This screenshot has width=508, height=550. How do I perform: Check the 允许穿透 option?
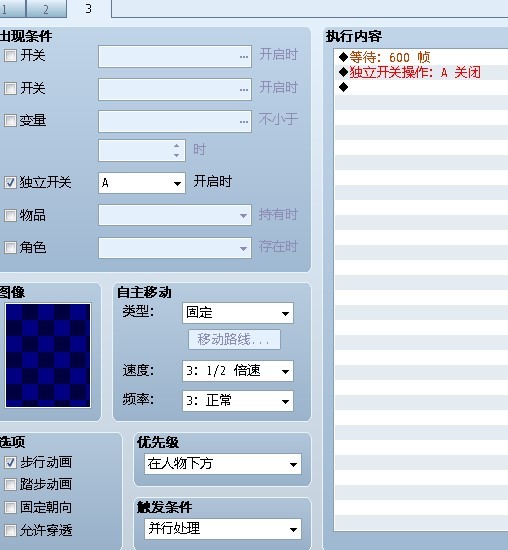tap(10, 530)
